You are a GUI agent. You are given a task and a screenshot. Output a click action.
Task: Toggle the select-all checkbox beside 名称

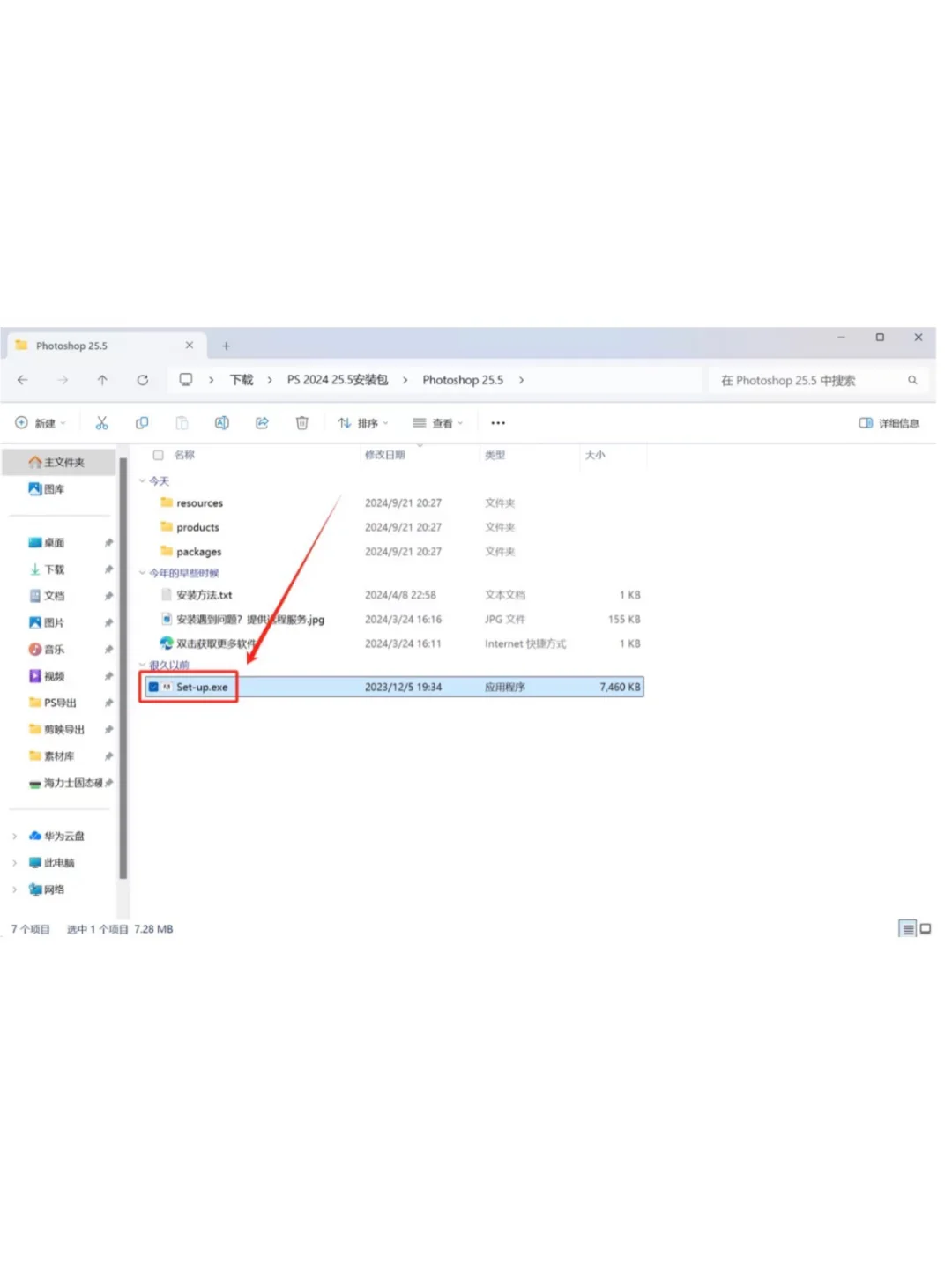[x=159, y=455]
